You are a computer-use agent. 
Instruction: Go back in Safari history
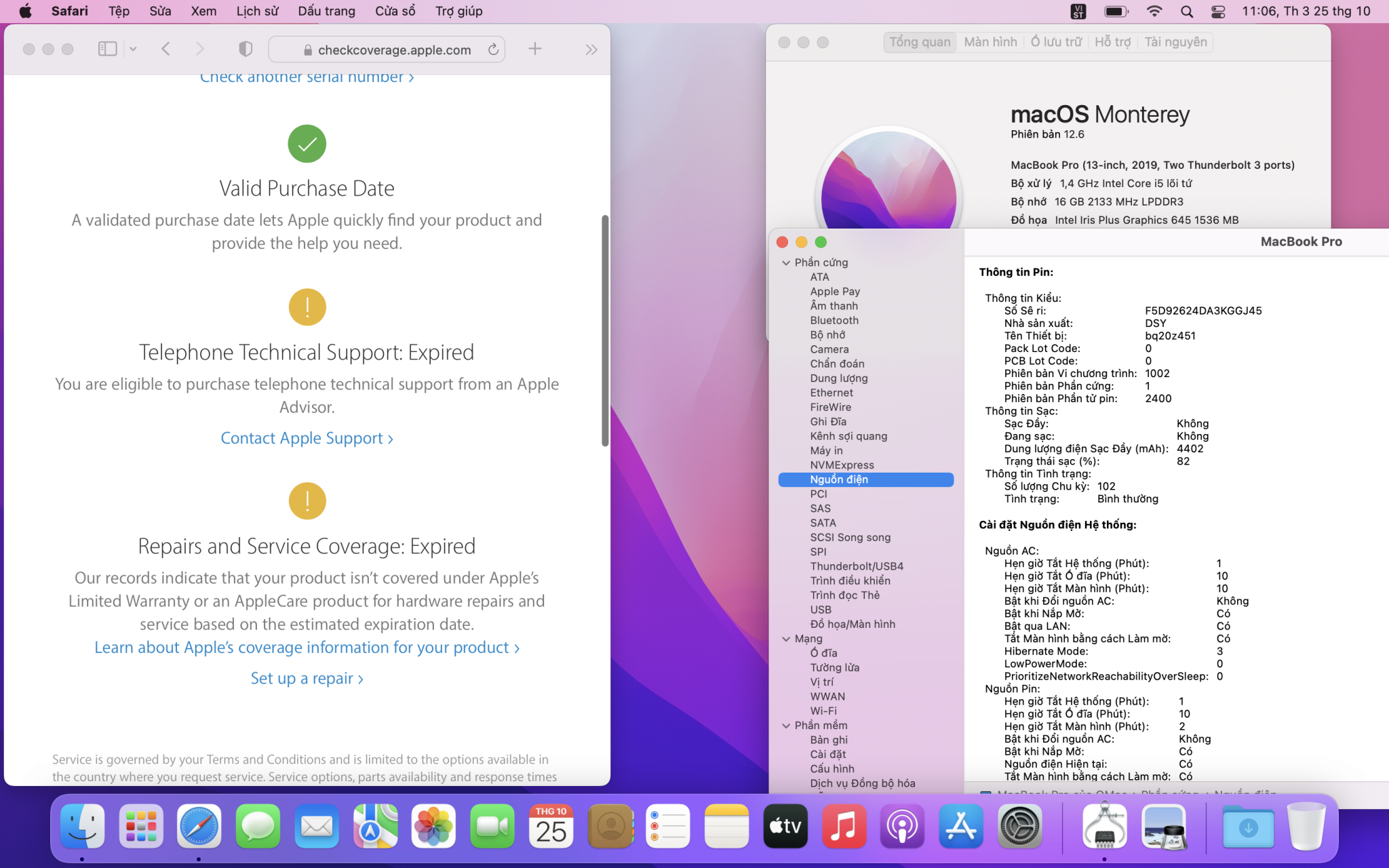pos(166,49)
